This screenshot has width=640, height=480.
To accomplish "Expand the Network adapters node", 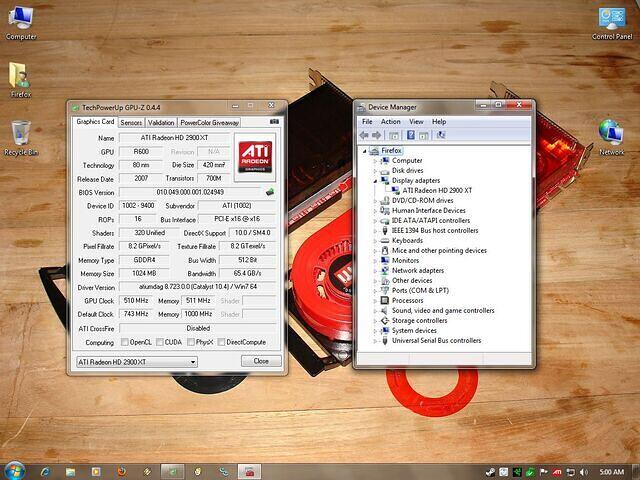I will (x=375, y=271).
